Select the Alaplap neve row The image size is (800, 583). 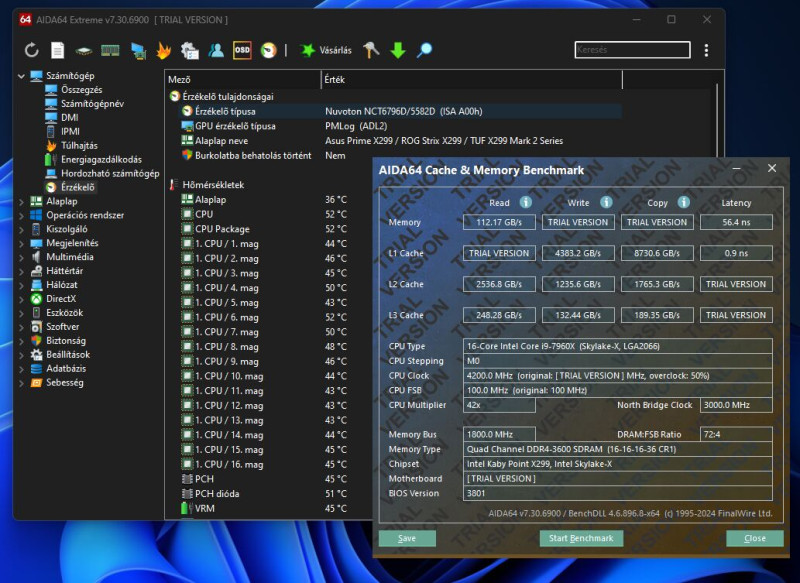coord(401,141)
